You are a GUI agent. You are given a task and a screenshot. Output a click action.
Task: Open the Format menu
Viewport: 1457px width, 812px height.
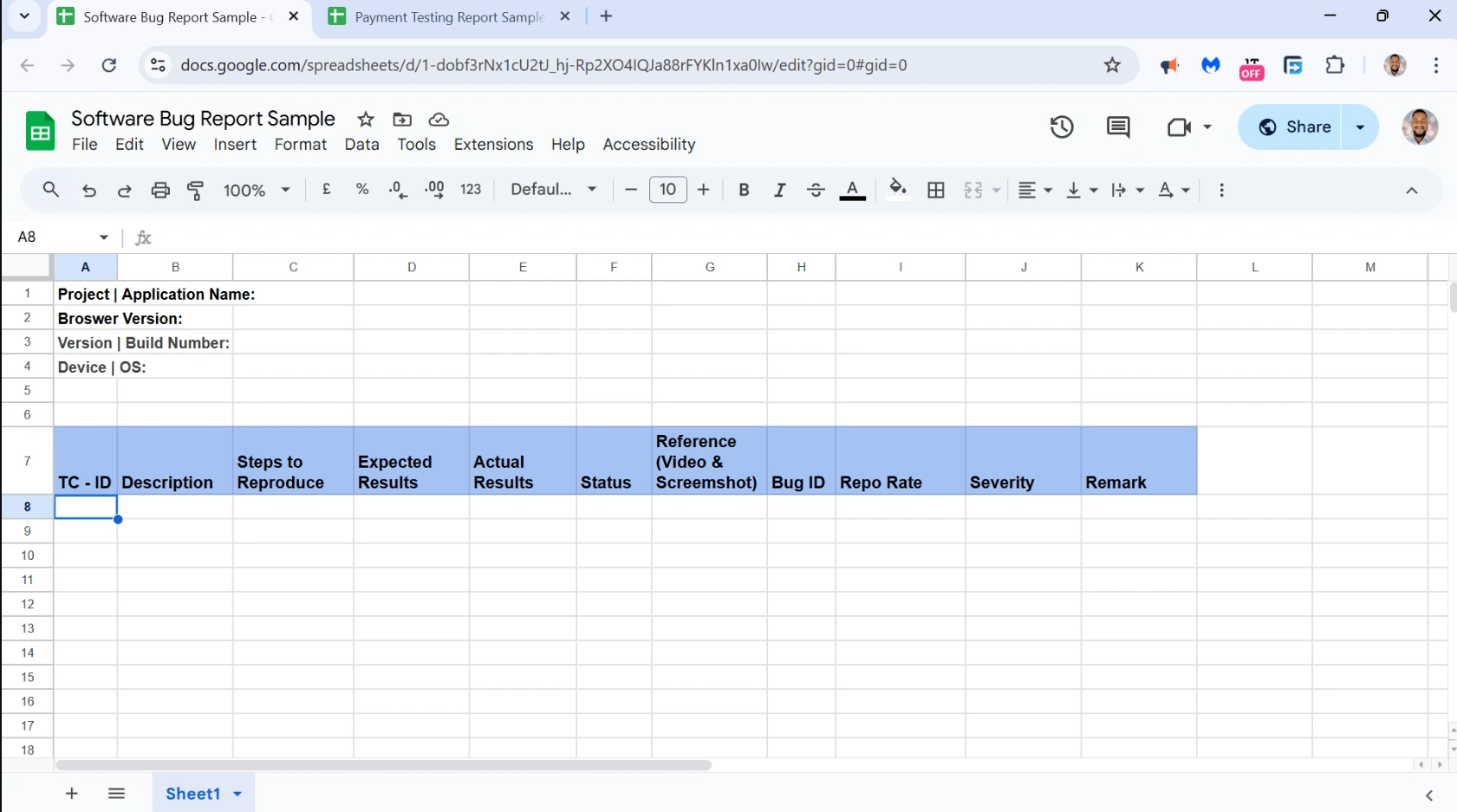[x=301, y=145]
